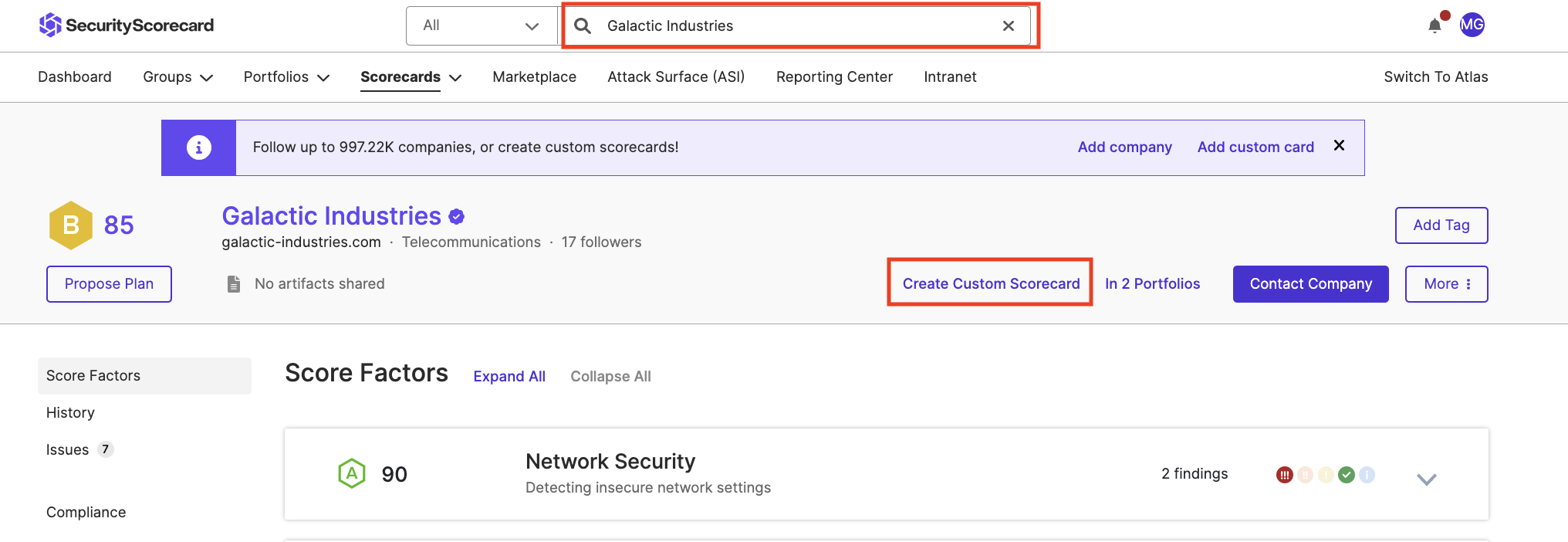The width and height of the screenshot is (1568, 542).
Task: Open Reporting Center
Action: tap(834, 76)
